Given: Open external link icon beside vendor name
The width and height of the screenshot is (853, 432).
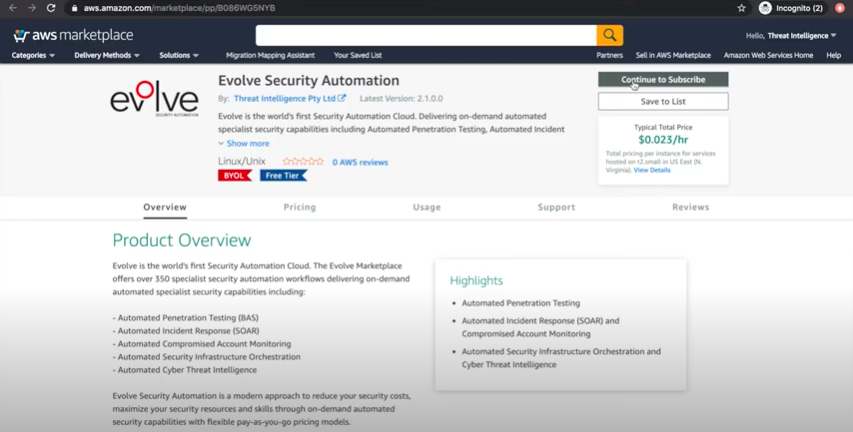Looking at the screenshot, I should [x=342, y=98].
